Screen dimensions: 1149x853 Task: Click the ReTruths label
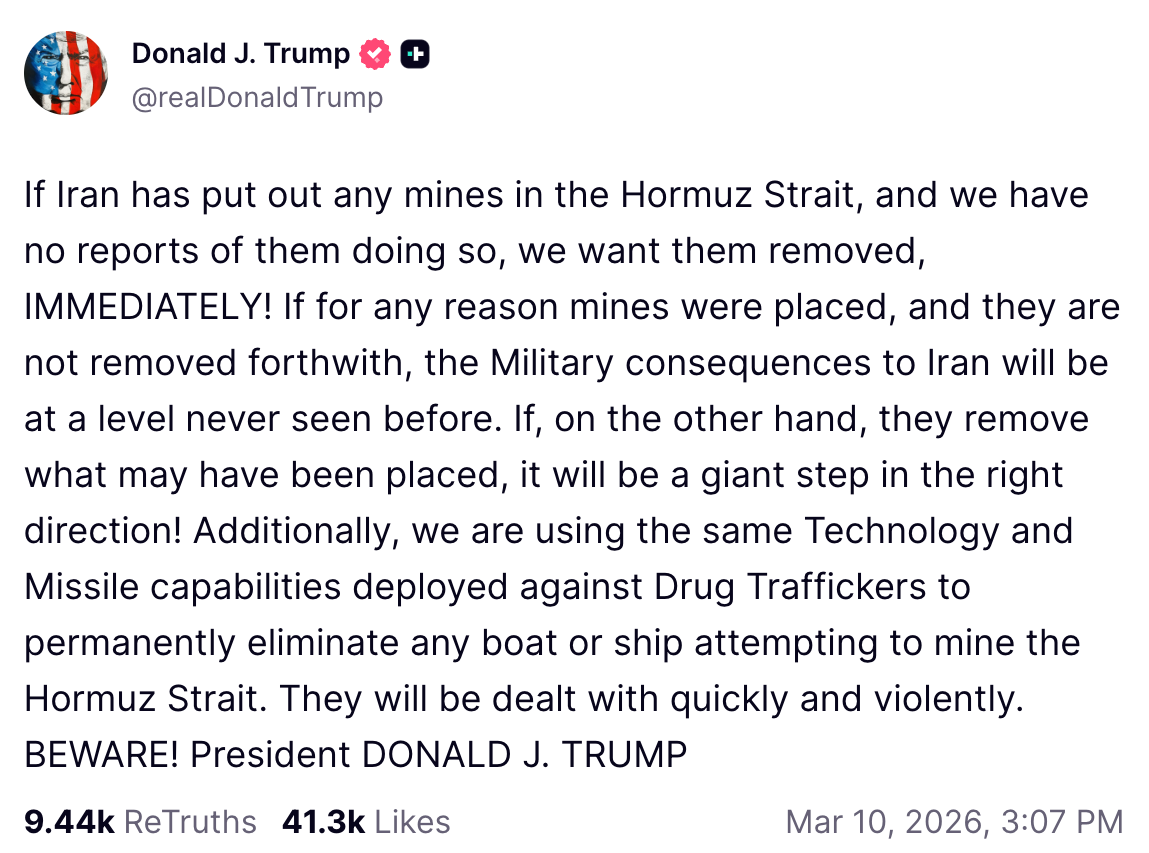pos(189,821)
